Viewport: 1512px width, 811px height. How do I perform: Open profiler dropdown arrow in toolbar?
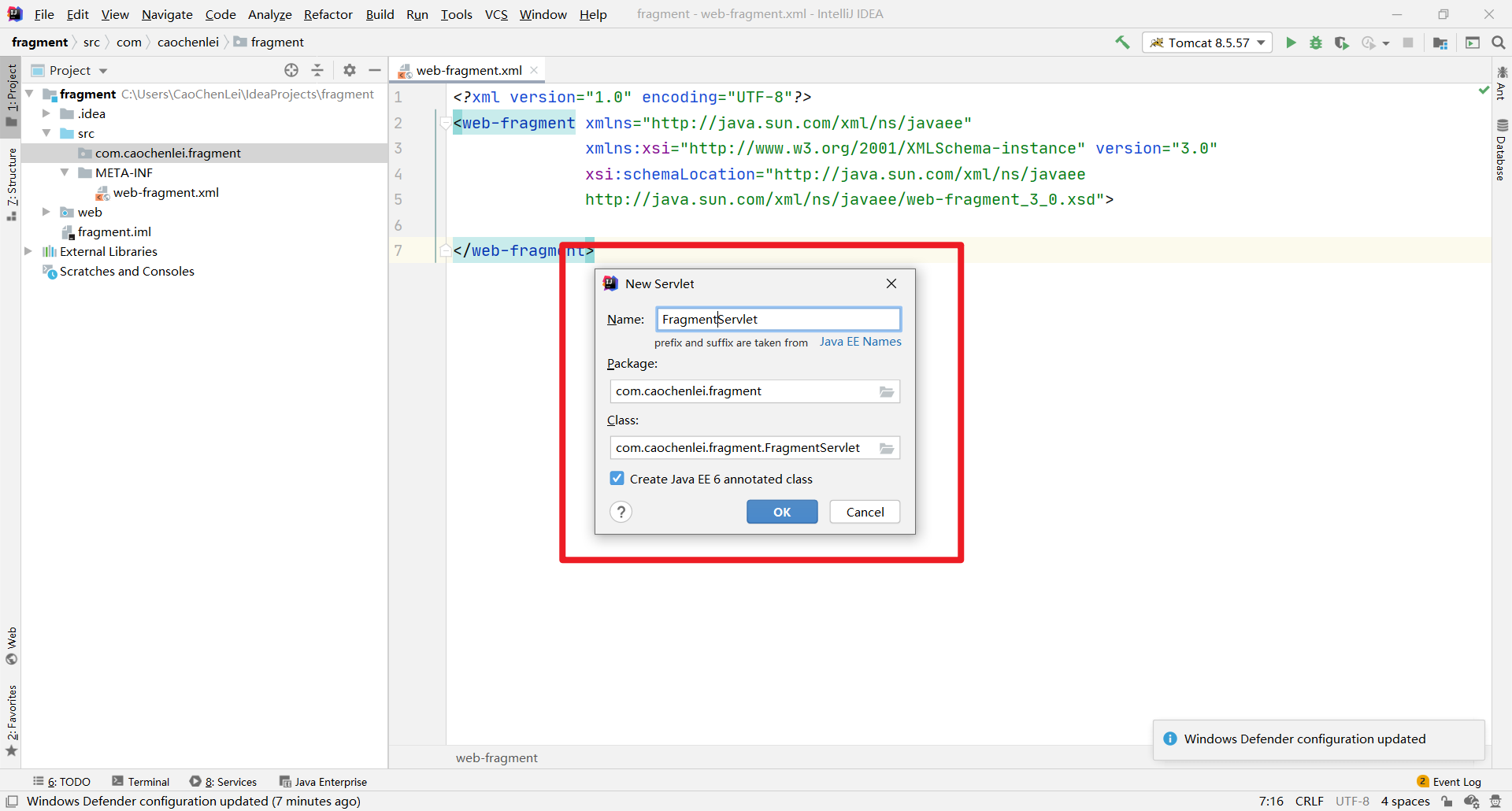(1386, 43)
